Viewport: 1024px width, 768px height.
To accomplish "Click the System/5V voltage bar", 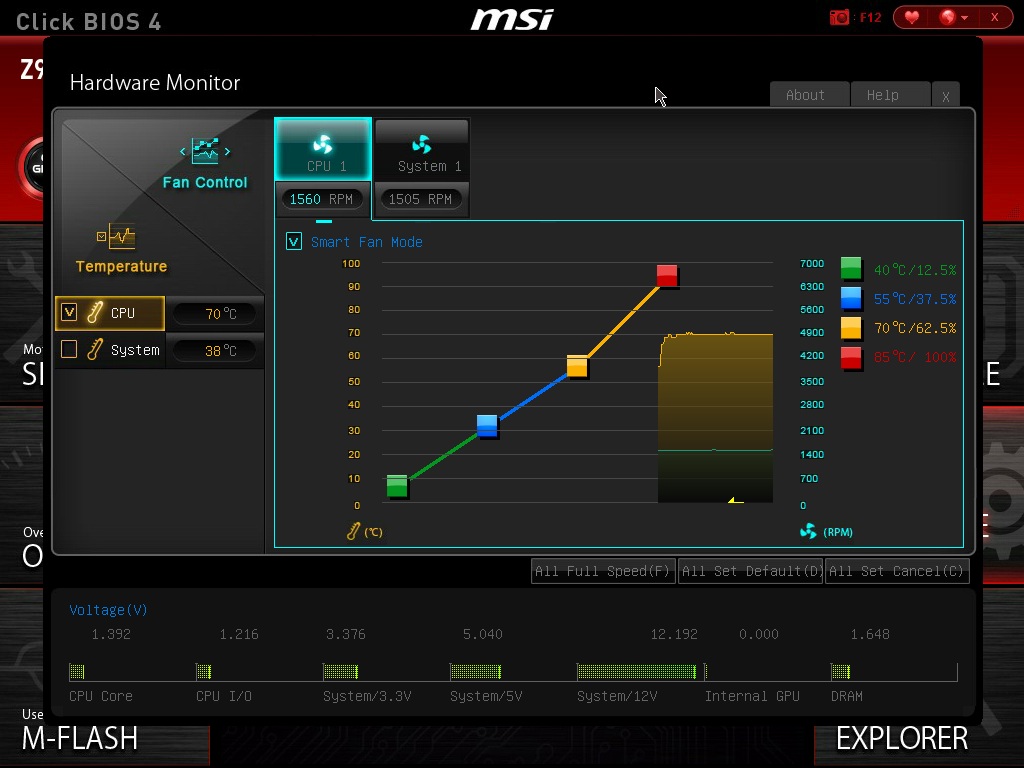I will 475,671.
